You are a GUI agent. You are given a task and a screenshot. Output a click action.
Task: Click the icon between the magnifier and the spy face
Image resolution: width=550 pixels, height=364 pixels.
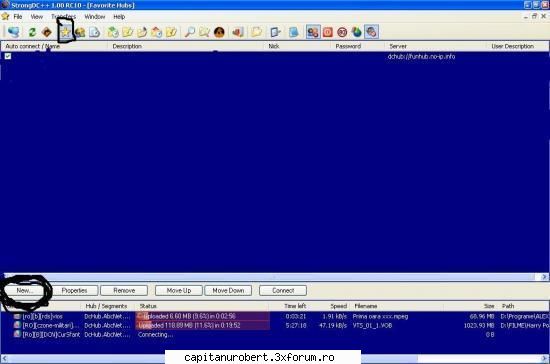204,32
